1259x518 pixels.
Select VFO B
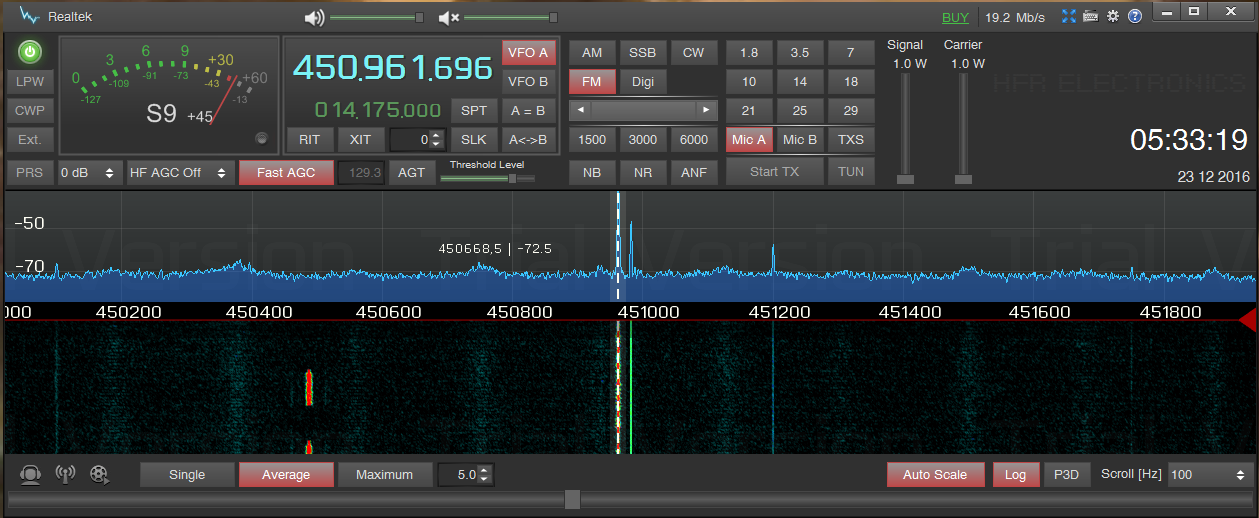[x=528, y=82]
